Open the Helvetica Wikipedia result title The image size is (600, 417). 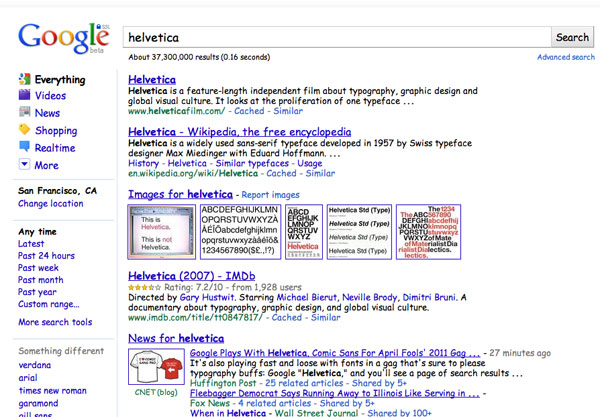[239, 131]
